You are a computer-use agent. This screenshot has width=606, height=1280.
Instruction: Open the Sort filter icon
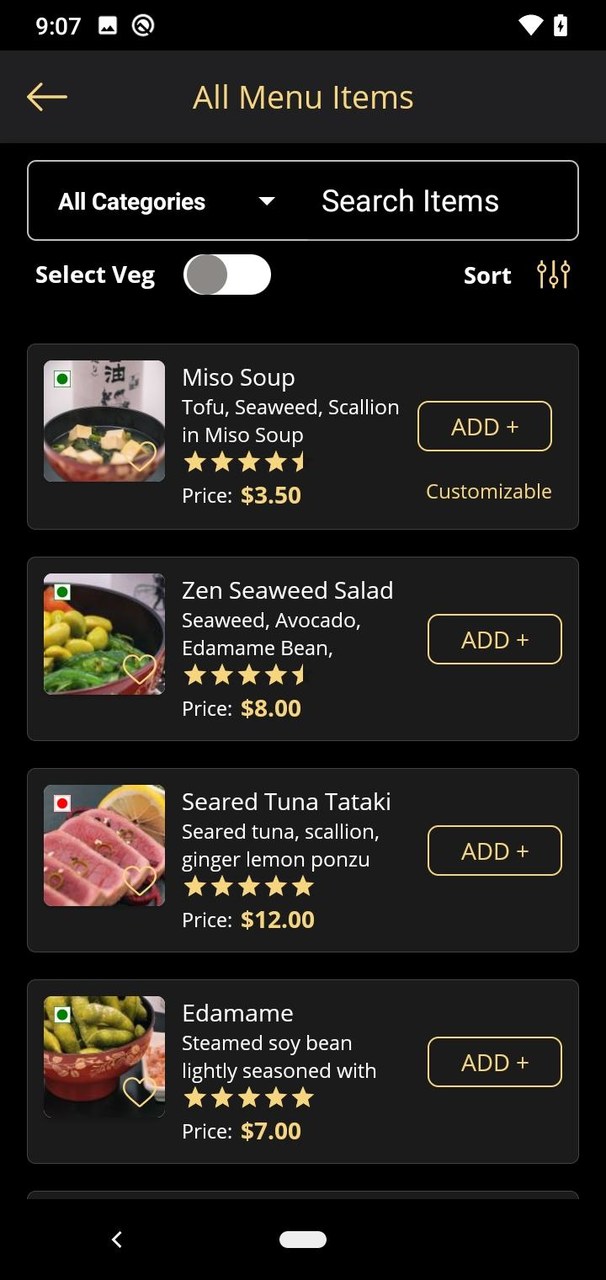point(553,274)
